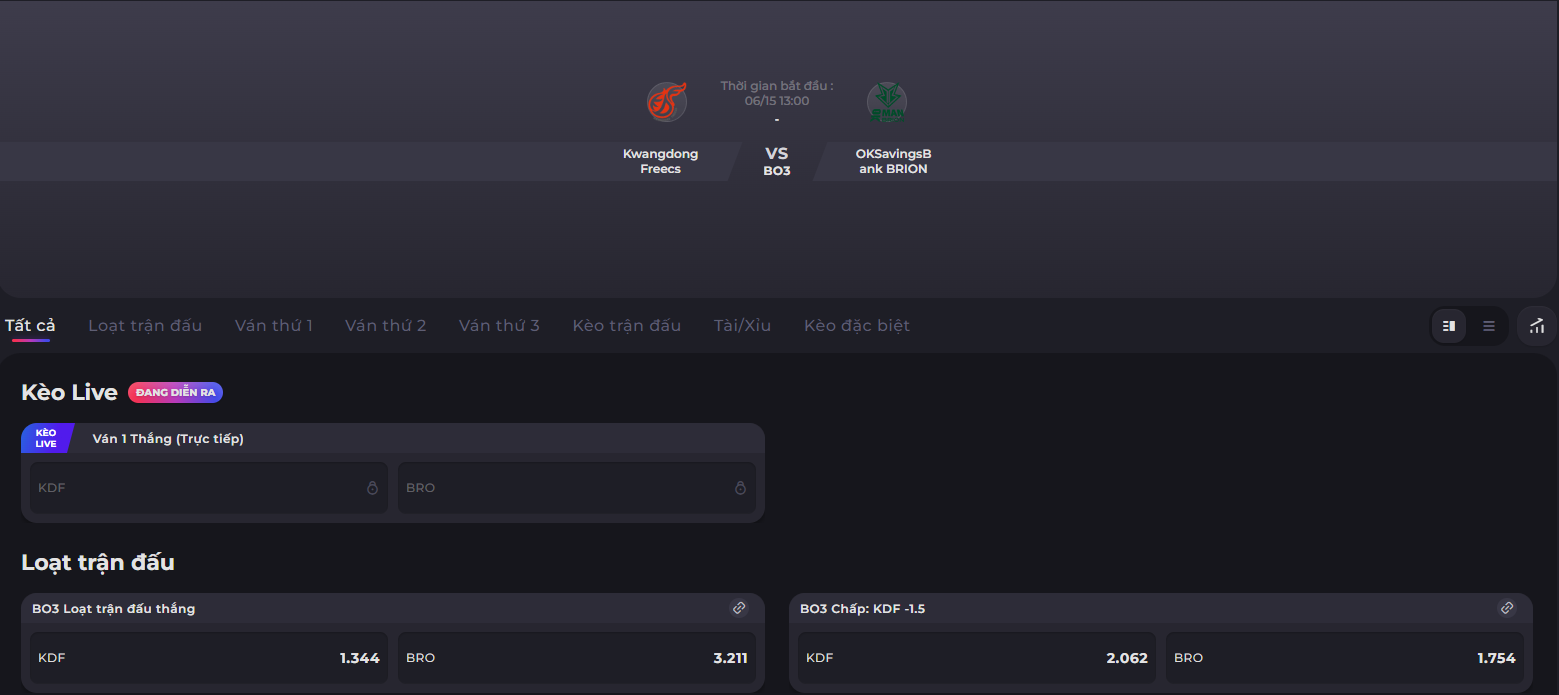Click BO3 Loạt trận đấu thắng title
1559x695 pixels.
(114, 609)
